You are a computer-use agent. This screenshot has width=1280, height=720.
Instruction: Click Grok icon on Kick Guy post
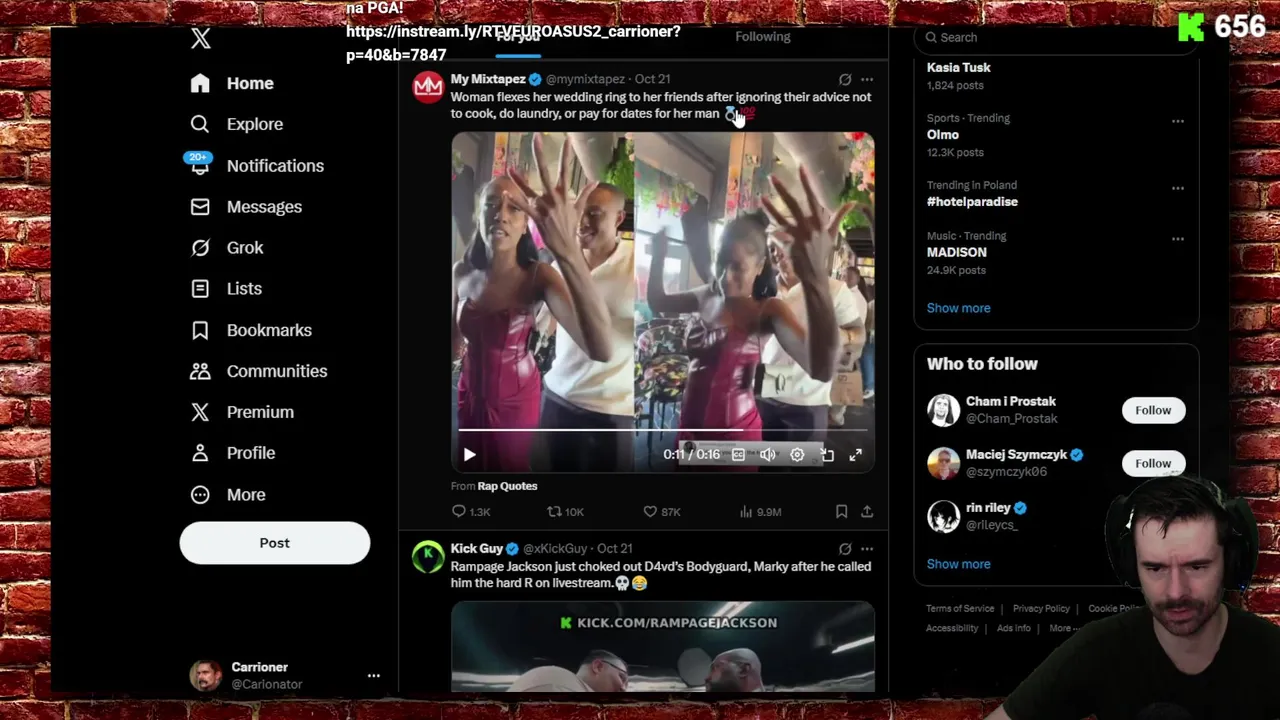845,549
